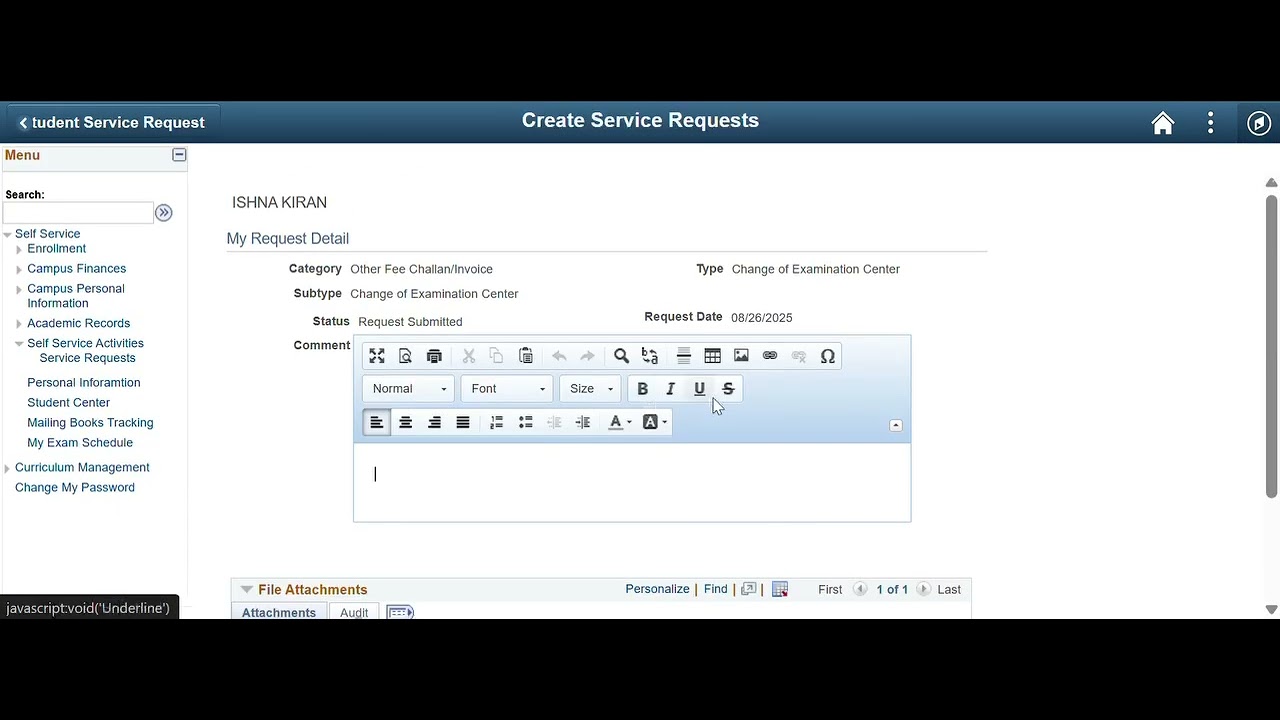1280x720 pixels.
Task: Insert a table into the comment
Action: click(x=713, y=356)
